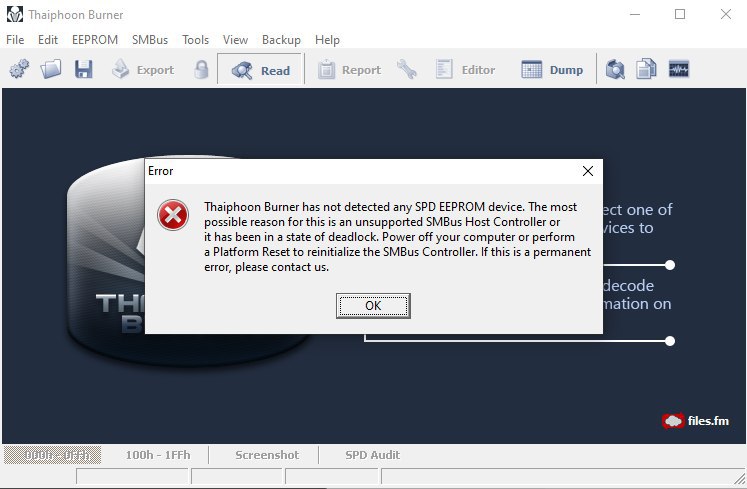This screenshot has height=489, width=747.
Task: Close the Thaiphoon Burner window
Action: tap(726, 14)
